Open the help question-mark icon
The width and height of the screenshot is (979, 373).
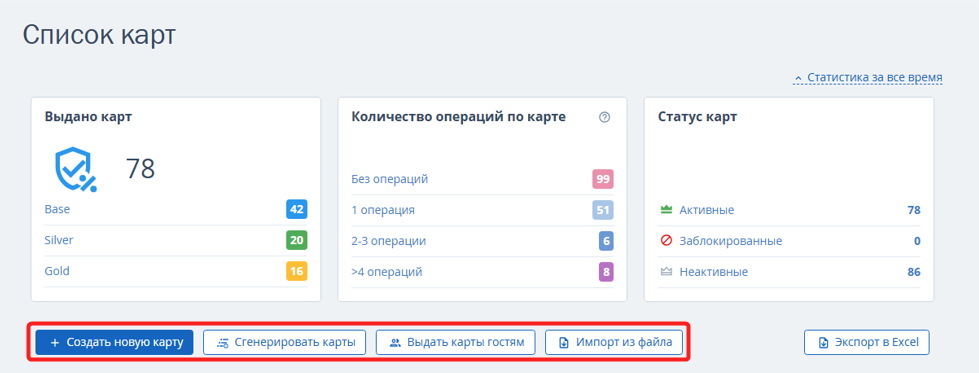604,117
